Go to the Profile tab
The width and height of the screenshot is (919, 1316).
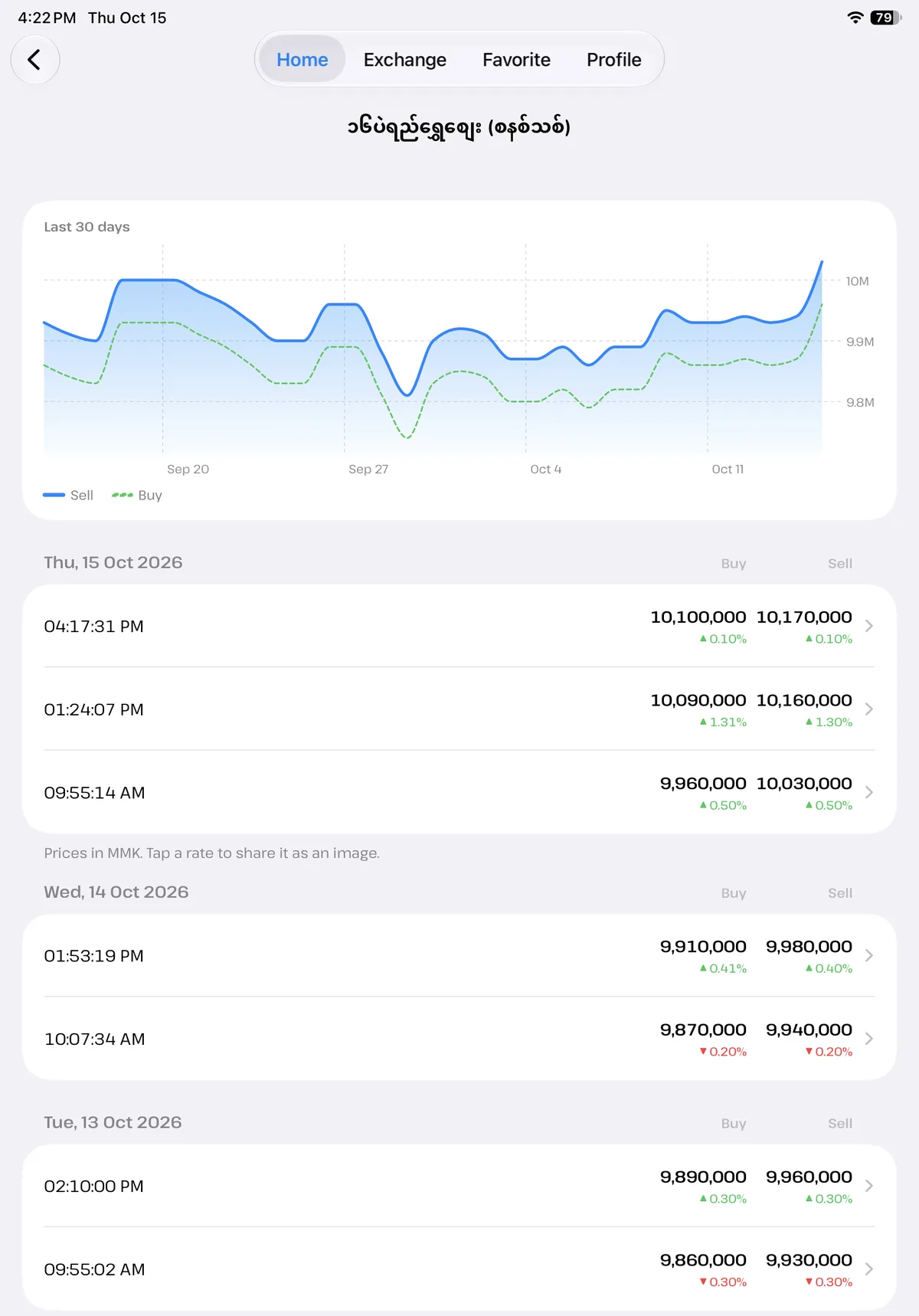click(614, 60)
